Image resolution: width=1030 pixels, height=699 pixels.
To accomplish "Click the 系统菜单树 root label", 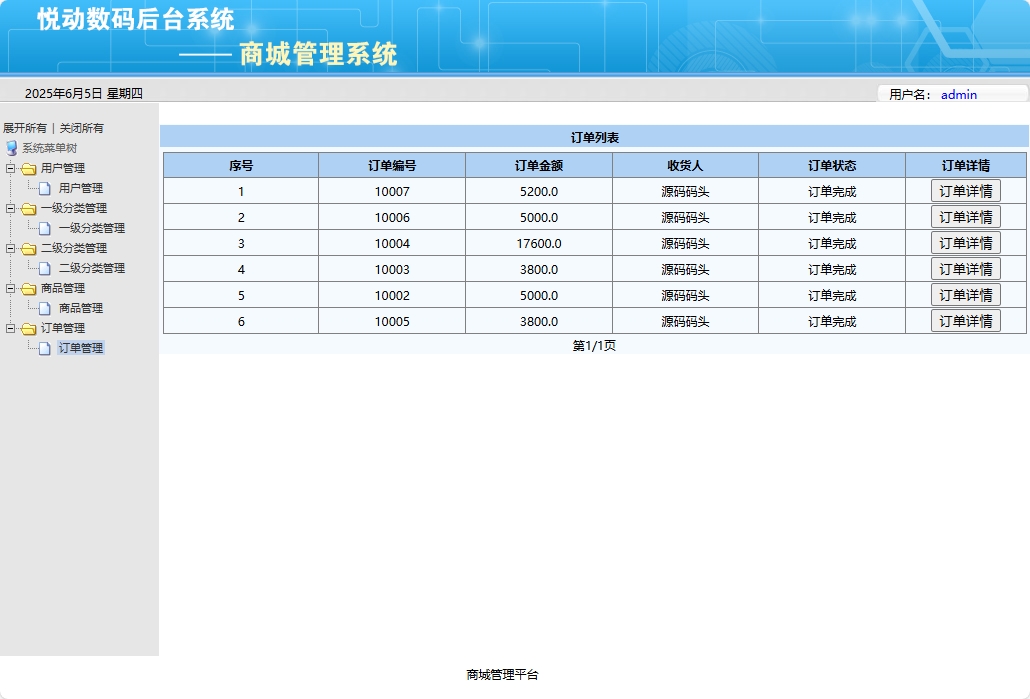I will (50, 148).
